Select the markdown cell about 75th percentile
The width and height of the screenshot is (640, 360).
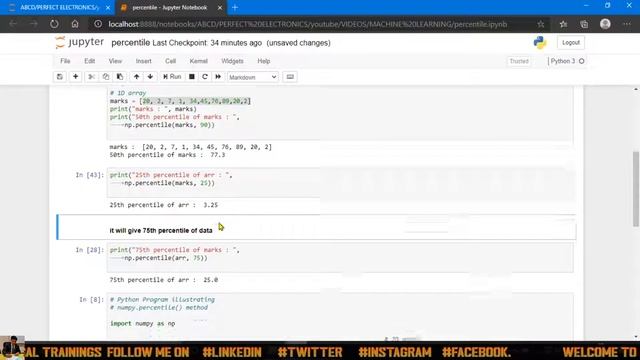(317, 227)
